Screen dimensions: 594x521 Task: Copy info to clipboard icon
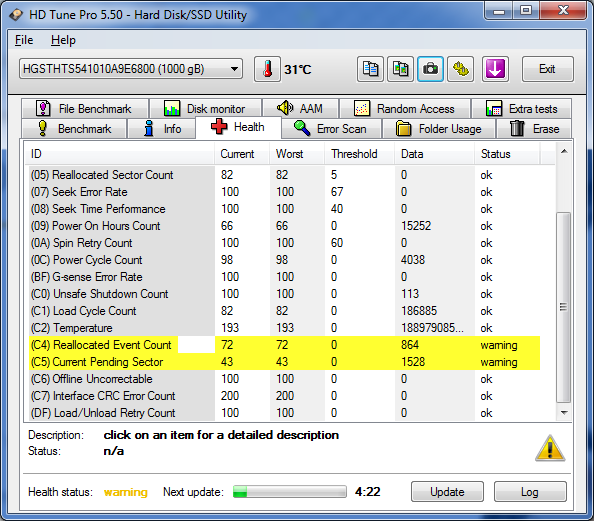[x=370, y=69]
